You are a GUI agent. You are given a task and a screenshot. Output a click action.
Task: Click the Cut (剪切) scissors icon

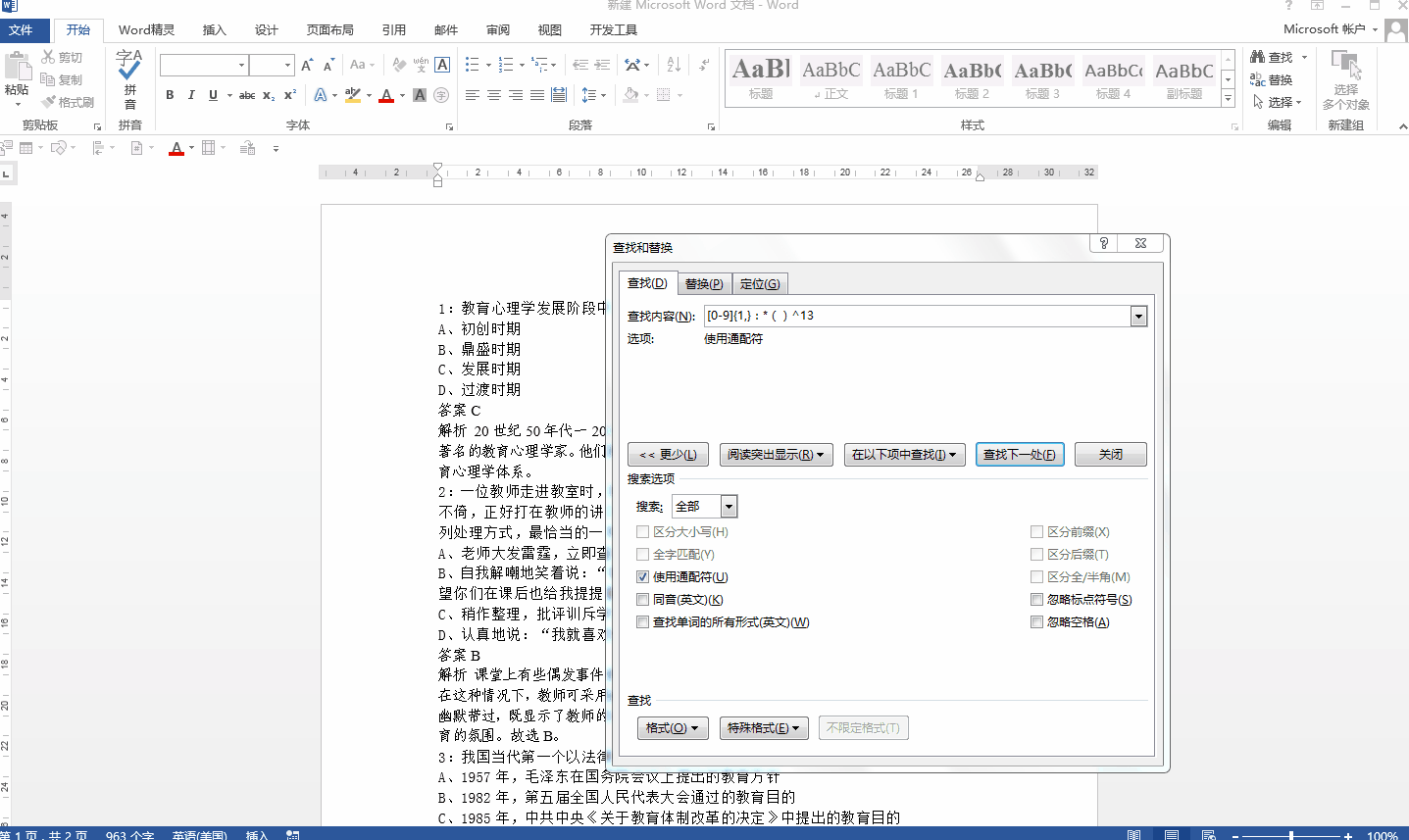coord(48,58)
